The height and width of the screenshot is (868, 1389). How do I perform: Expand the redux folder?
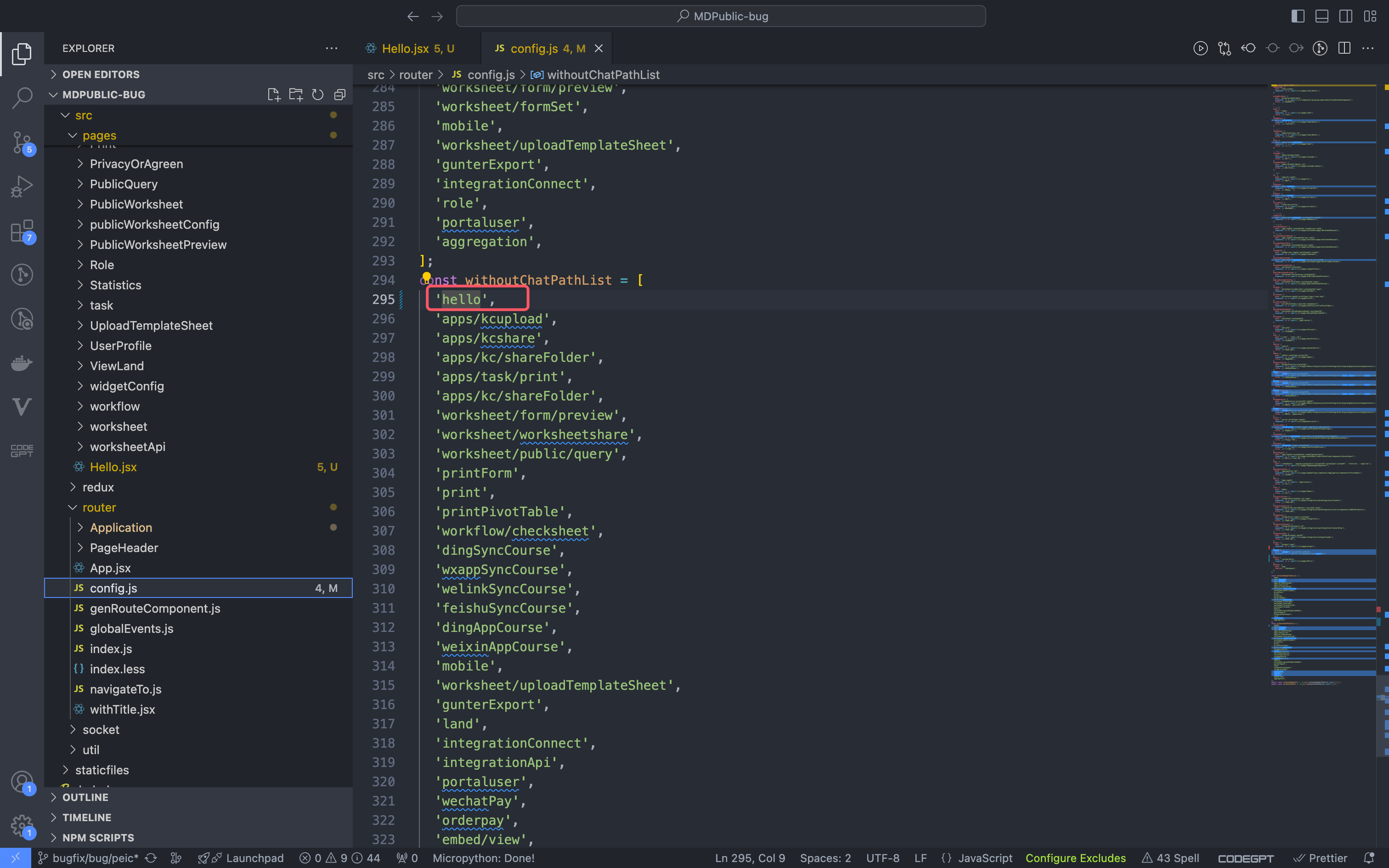[198, 487]
